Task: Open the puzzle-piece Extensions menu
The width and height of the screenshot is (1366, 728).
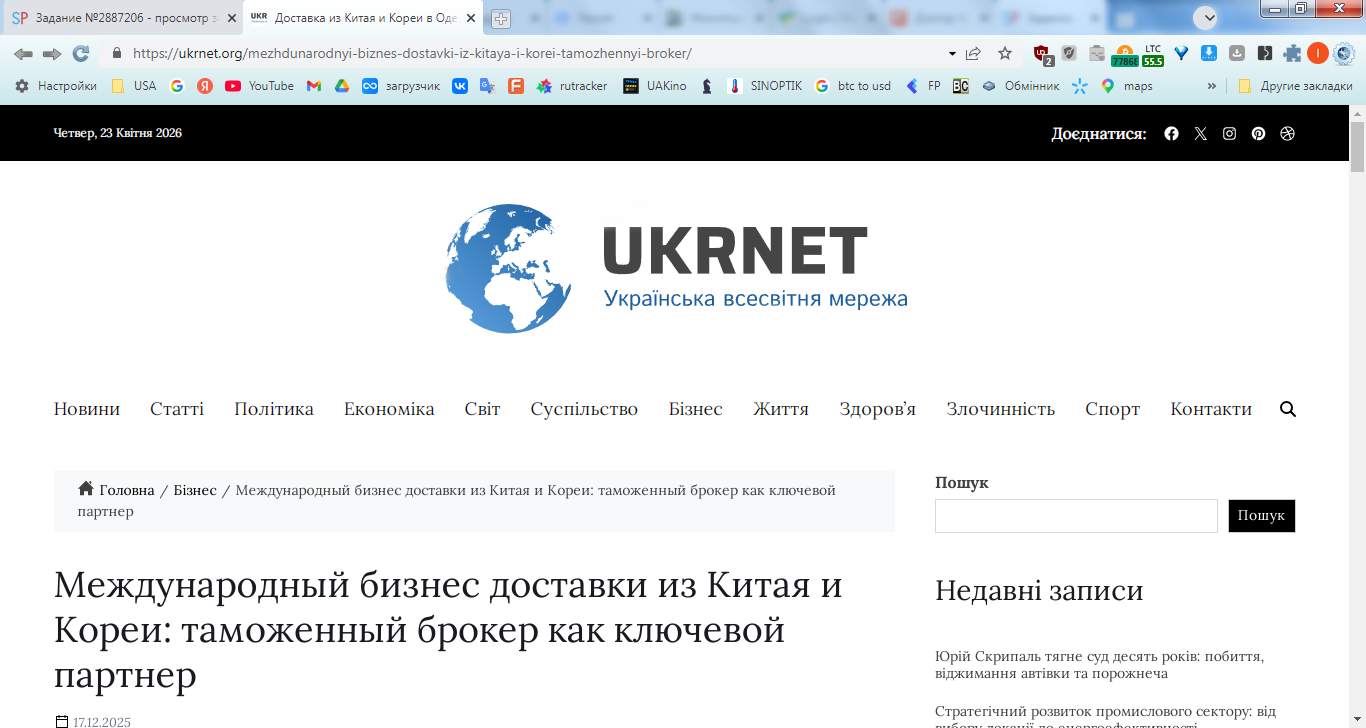Action: 1292,53
